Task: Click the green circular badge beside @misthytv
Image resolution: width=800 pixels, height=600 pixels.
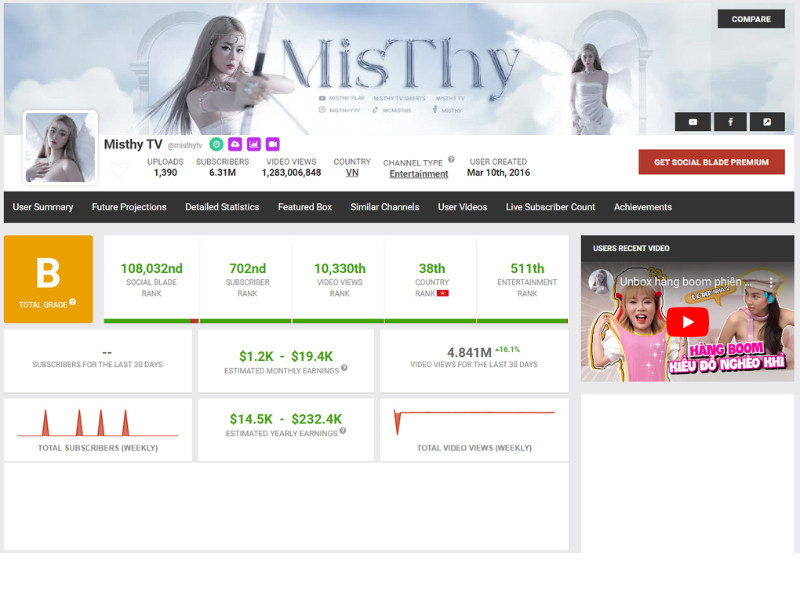Action: 216,144
